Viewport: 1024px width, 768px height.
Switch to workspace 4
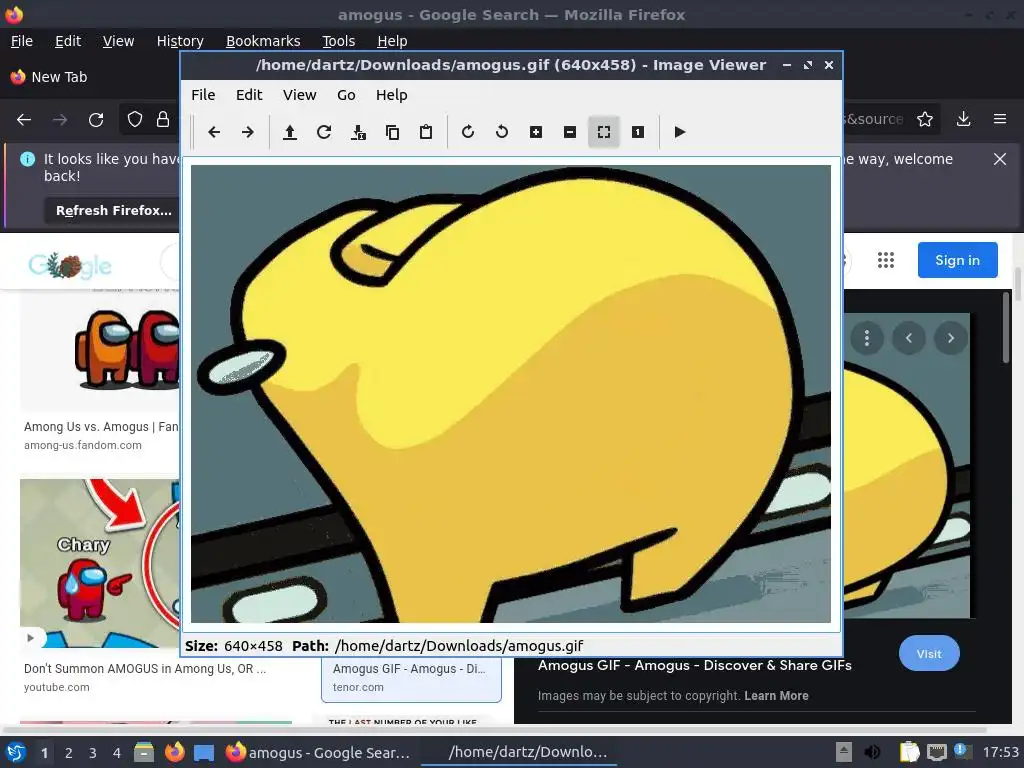pyautogui.click(x=116, y=753)
